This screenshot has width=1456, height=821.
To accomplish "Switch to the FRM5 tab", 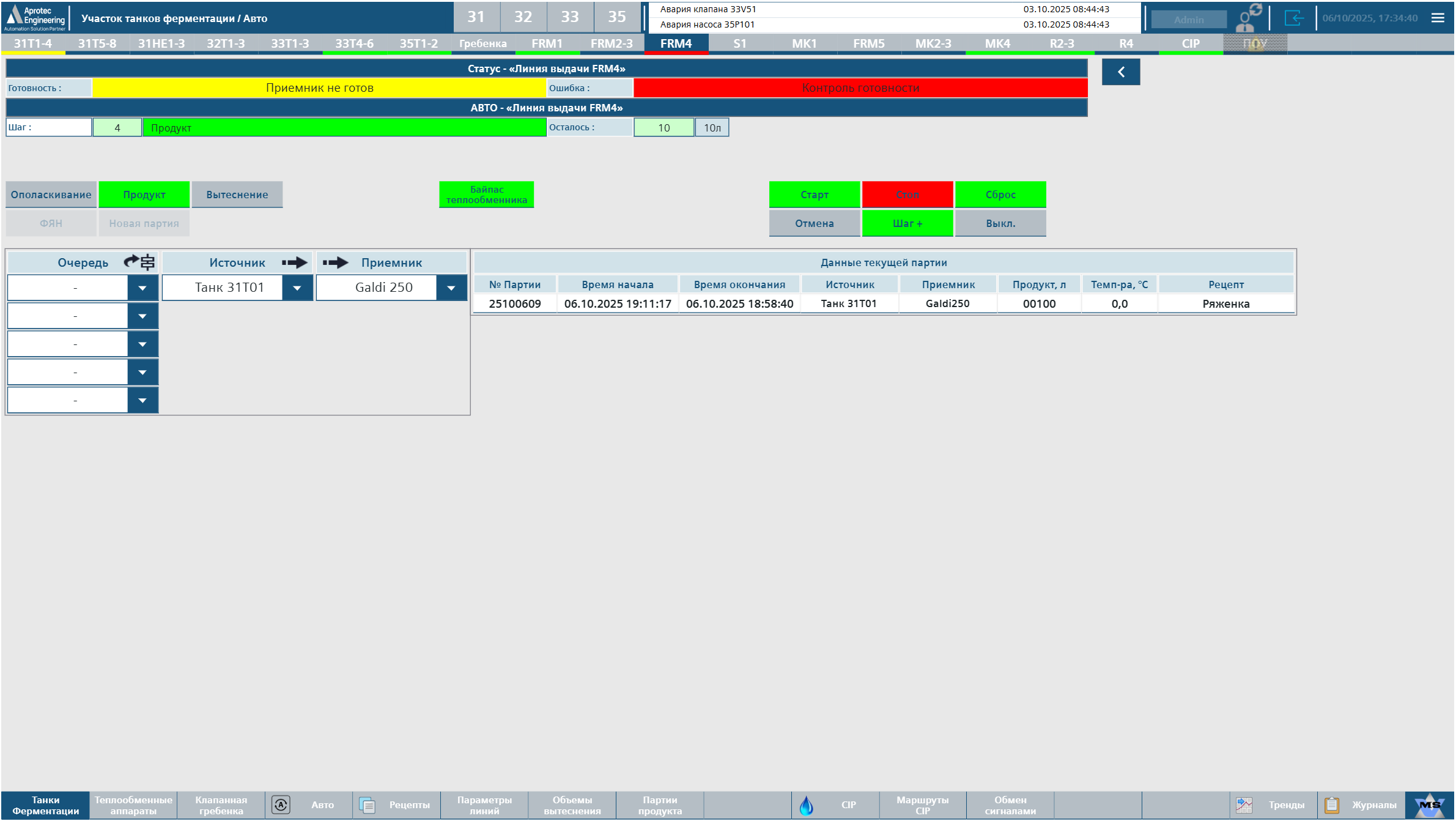I will click(x=868, y=43).
